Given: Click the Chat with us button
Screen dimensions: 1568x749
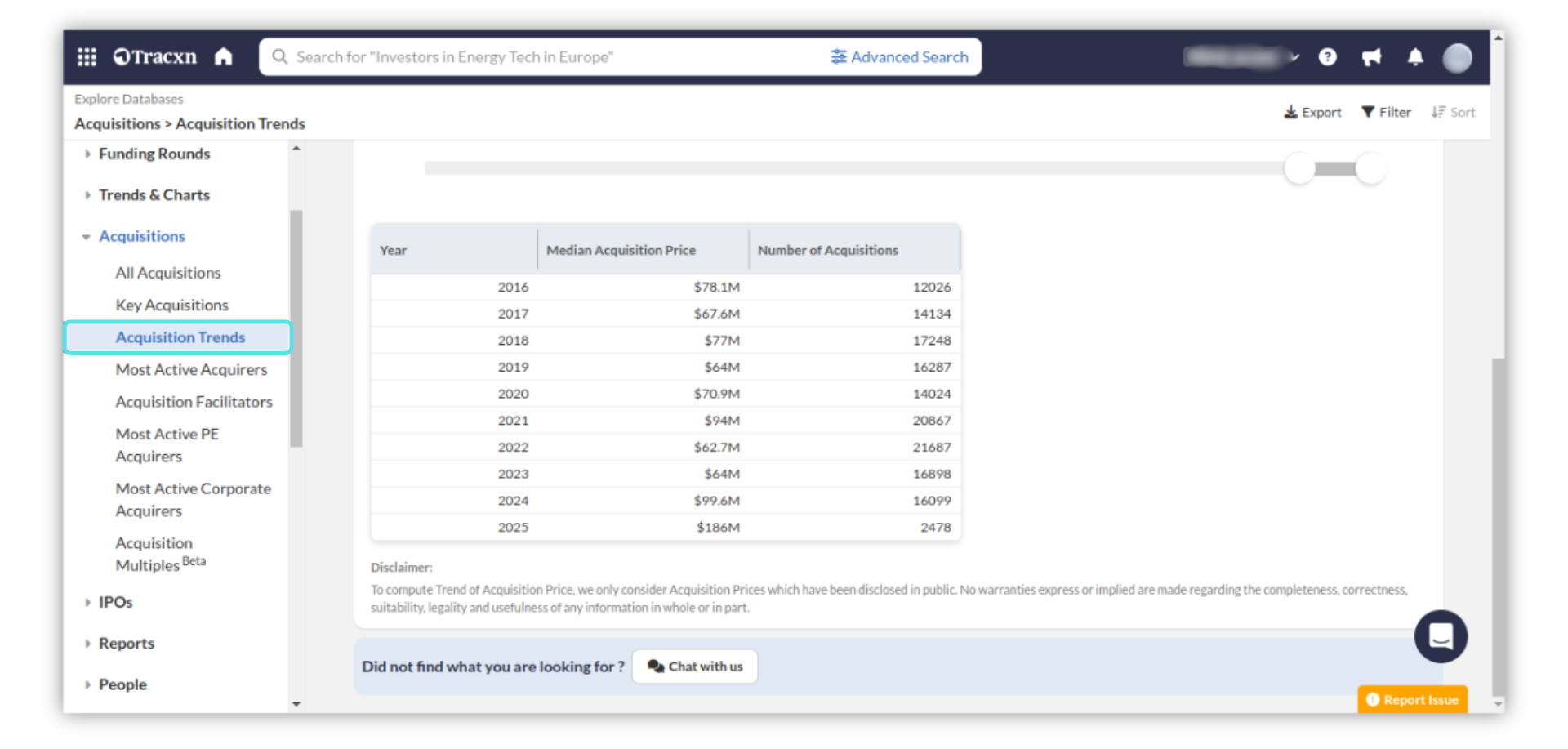Looking at the screenshot, I should 695,667.
